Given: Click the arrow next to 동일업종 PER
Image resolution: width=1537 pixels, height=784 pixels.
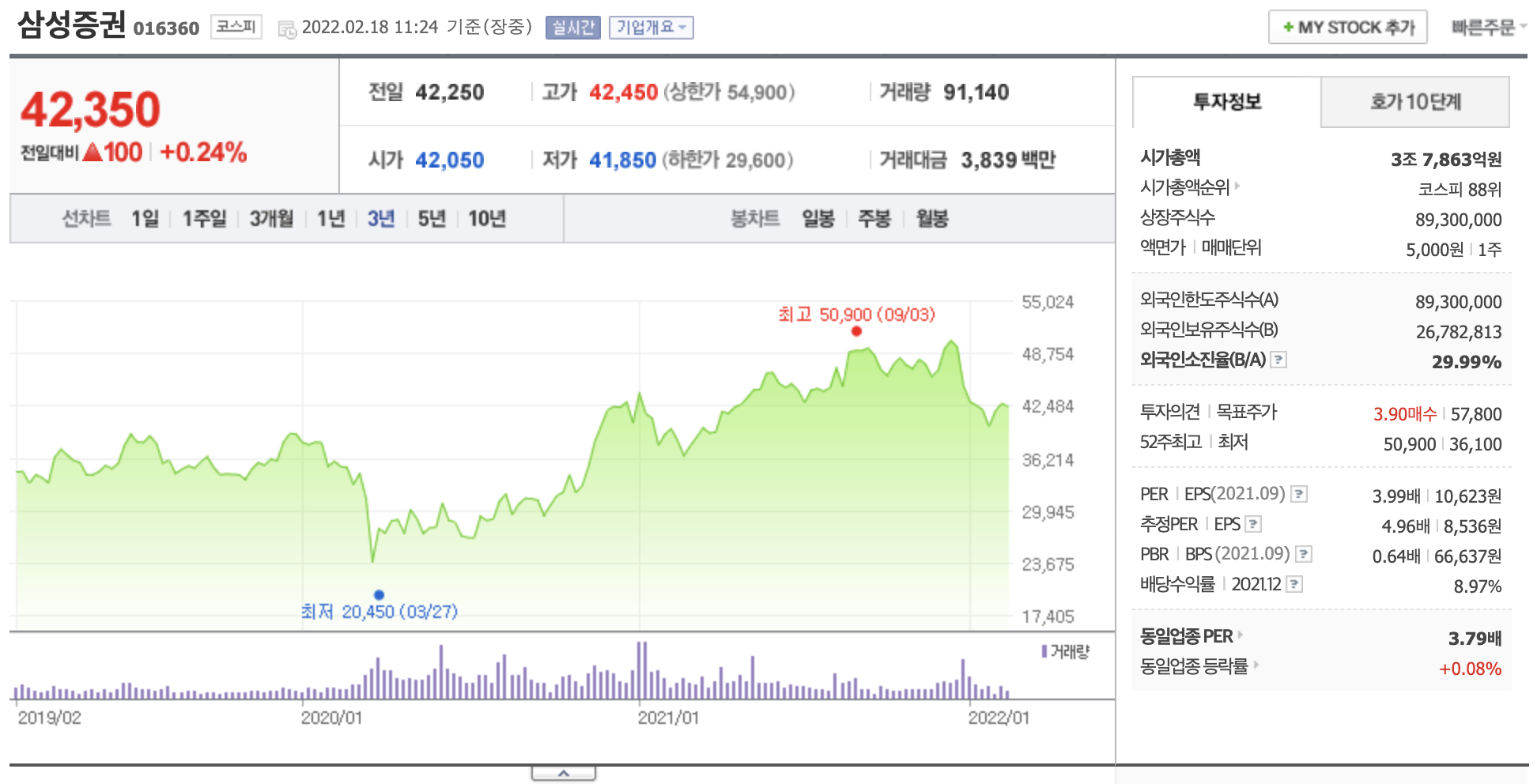Looking at the screenshot, I should [1241, 635].
